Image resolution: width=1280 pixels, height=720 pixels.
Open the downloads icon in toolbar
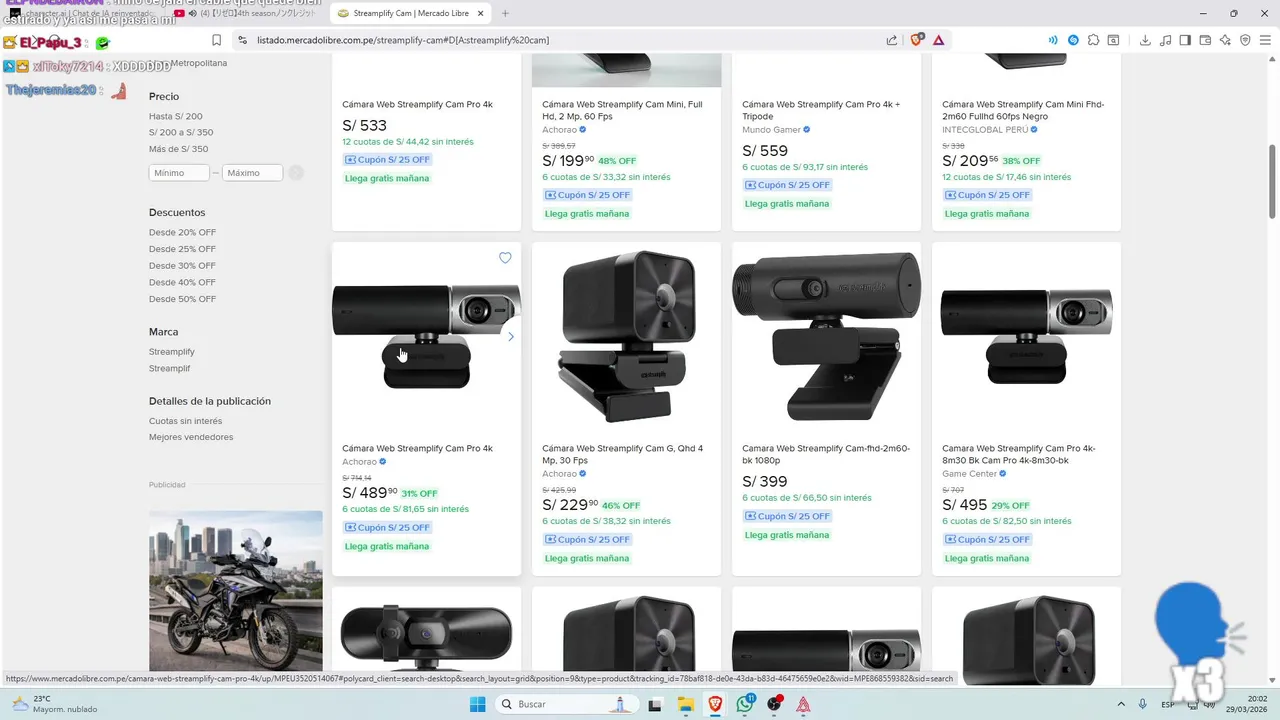(x=1145, y=40)
